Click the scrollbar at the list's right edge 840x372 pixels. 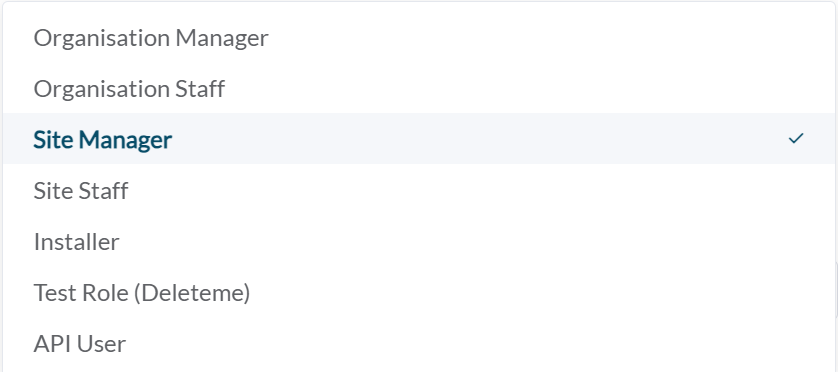pyautogui.click(x=837, y=289)
